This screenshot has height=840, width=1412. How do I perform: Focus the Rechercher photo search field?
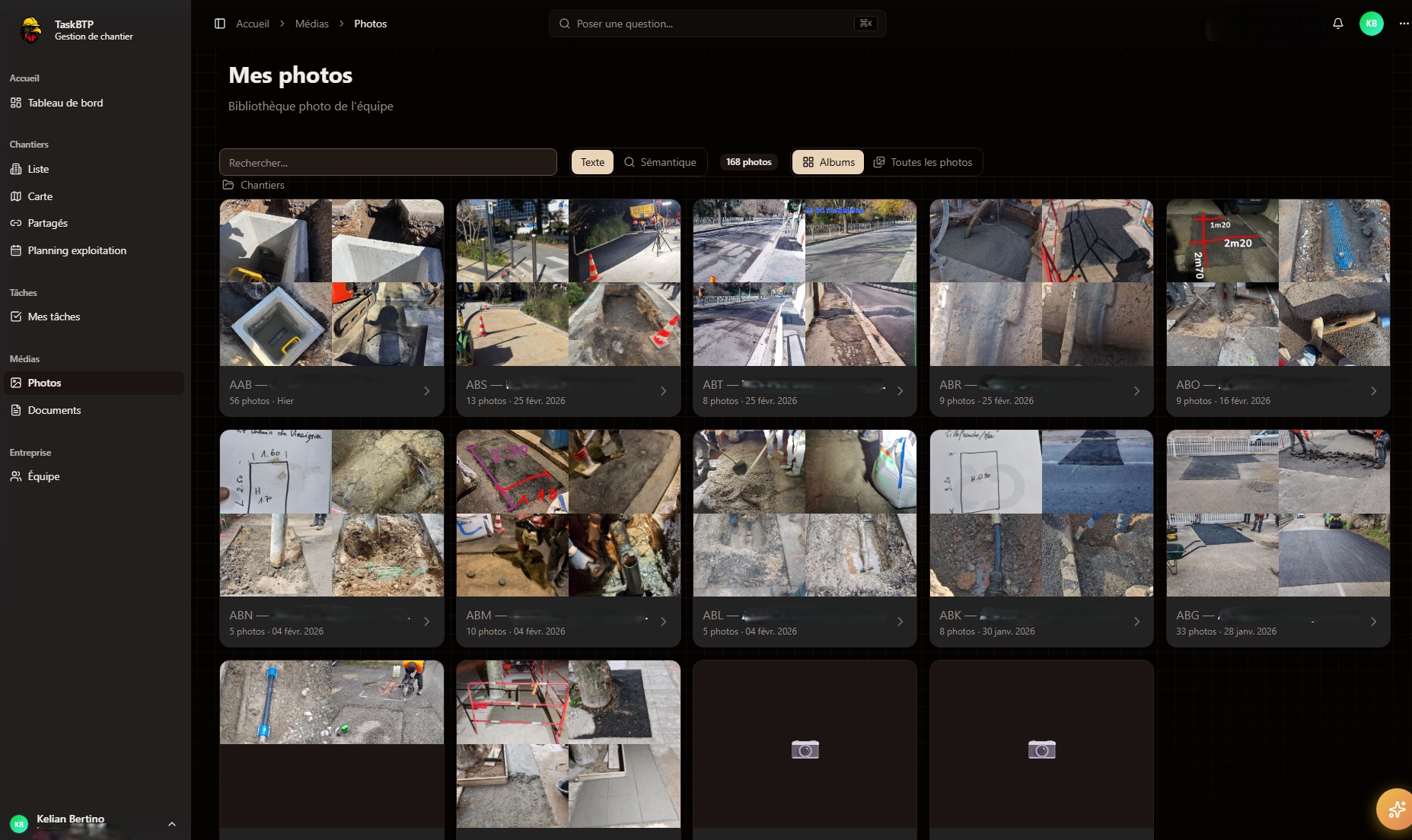pyautogui.click(x=388, y=162)
